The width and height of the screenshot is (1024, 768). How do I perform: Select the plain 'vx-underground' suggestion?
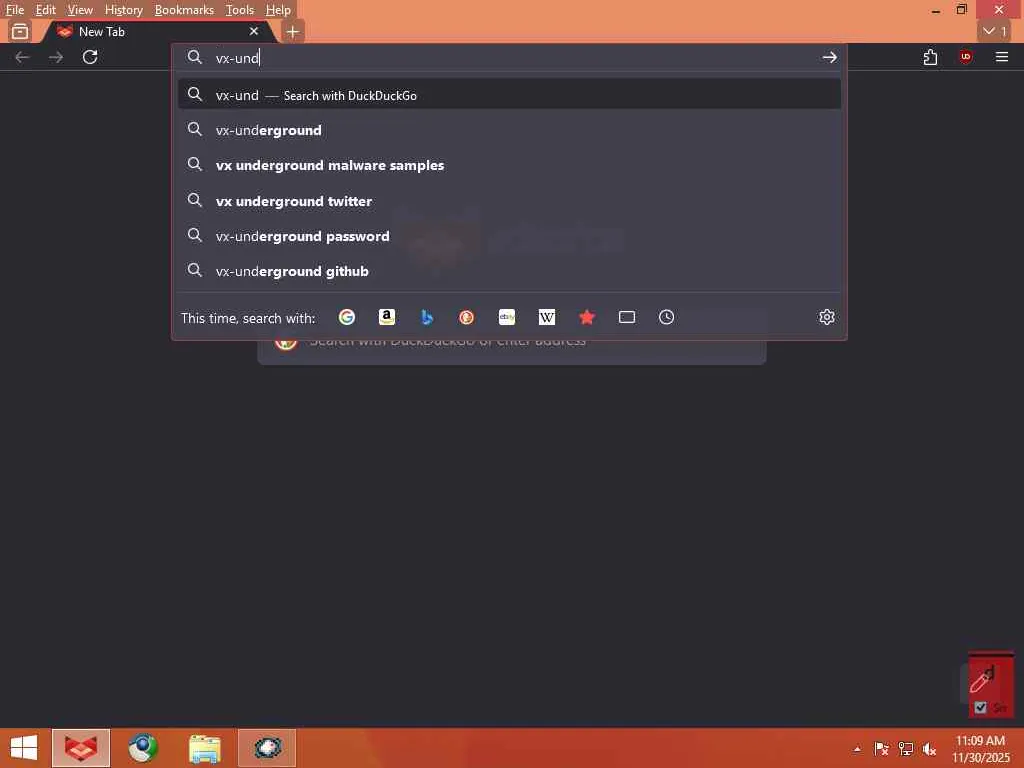(x=509, y=130)
